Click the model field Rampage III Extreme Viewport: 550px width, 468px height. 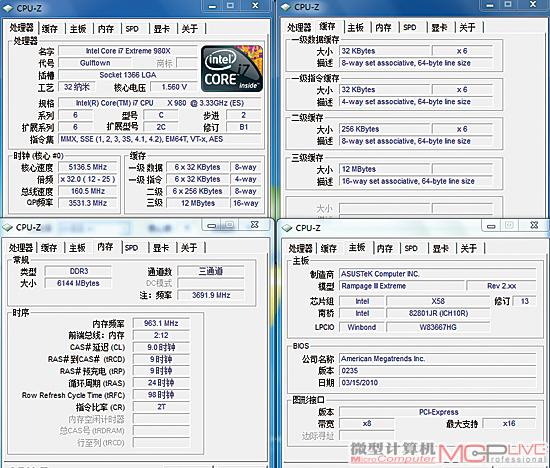(x=402, y=286)
